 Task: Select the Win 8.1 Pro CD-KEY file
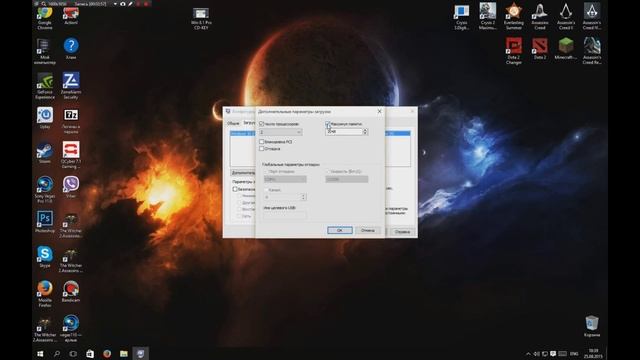click(201, 19)
